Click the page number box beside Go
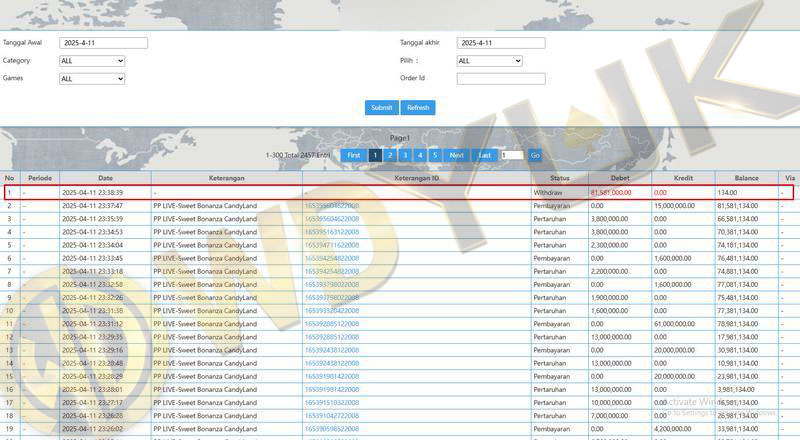Screen dimensions: 800x440 (511, 155)
